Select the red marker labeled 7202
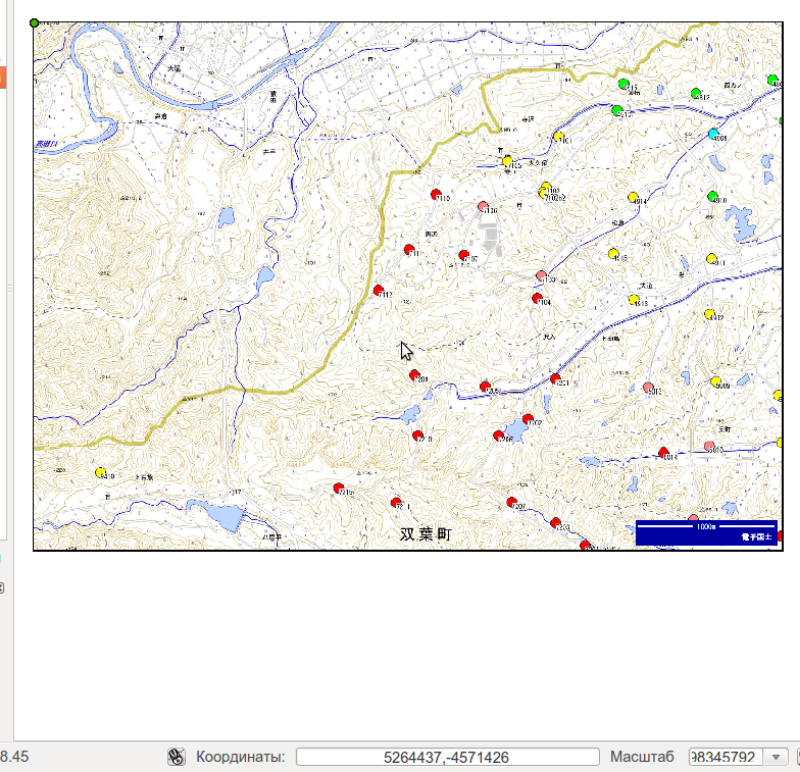 [528, 419]
